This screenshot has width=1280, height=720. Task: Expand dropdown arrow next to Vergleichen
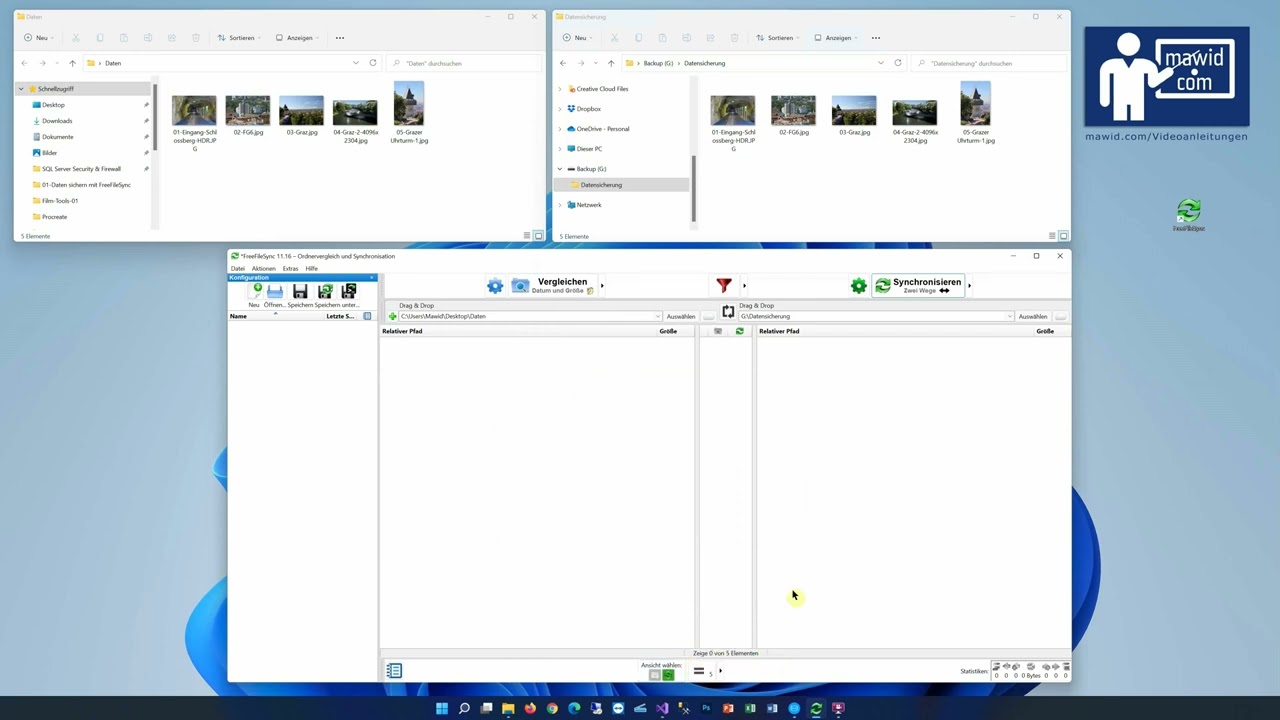[x=602, y=286]
